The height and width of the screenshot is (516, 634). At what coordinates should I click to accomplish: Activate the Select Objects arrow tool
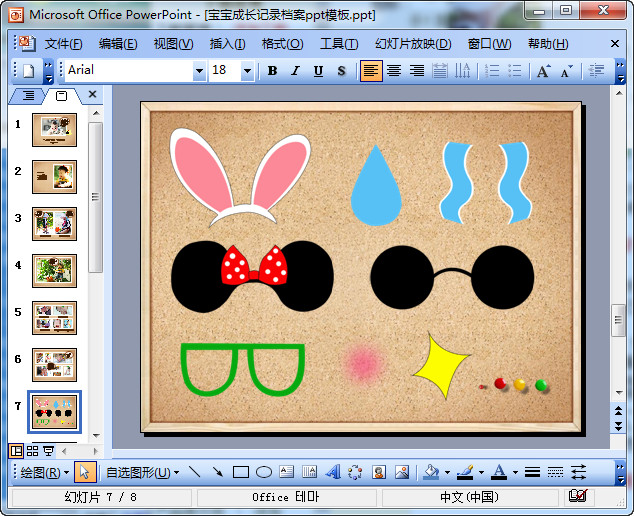[x=85, y=472]
